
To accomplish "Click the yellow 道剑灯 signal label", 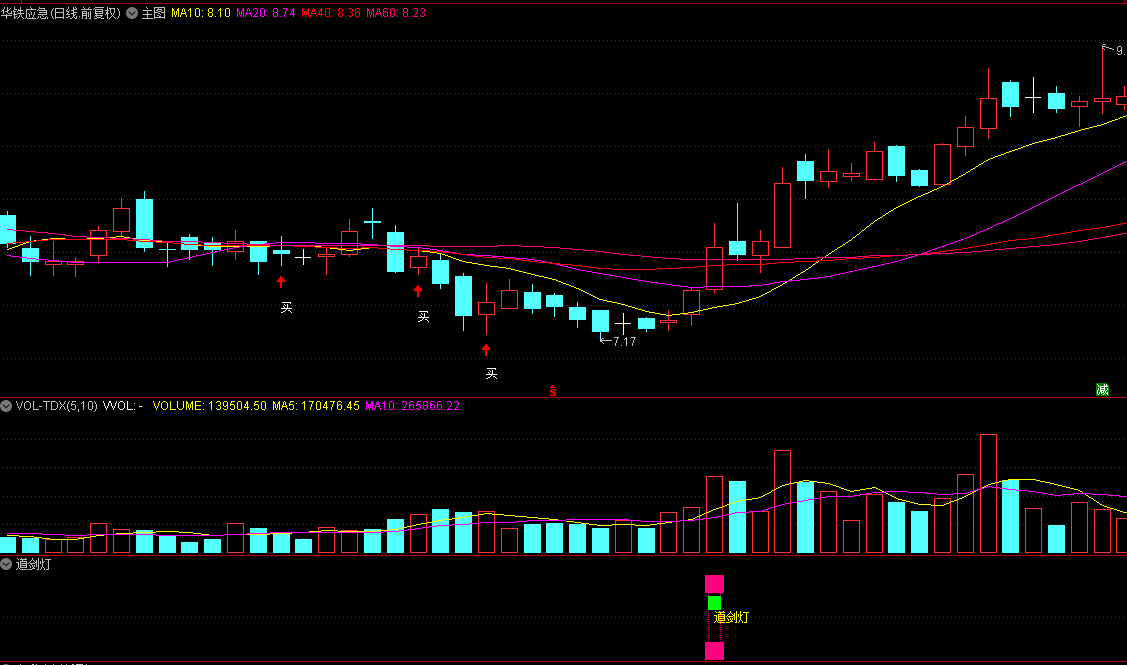I will 731,617.
